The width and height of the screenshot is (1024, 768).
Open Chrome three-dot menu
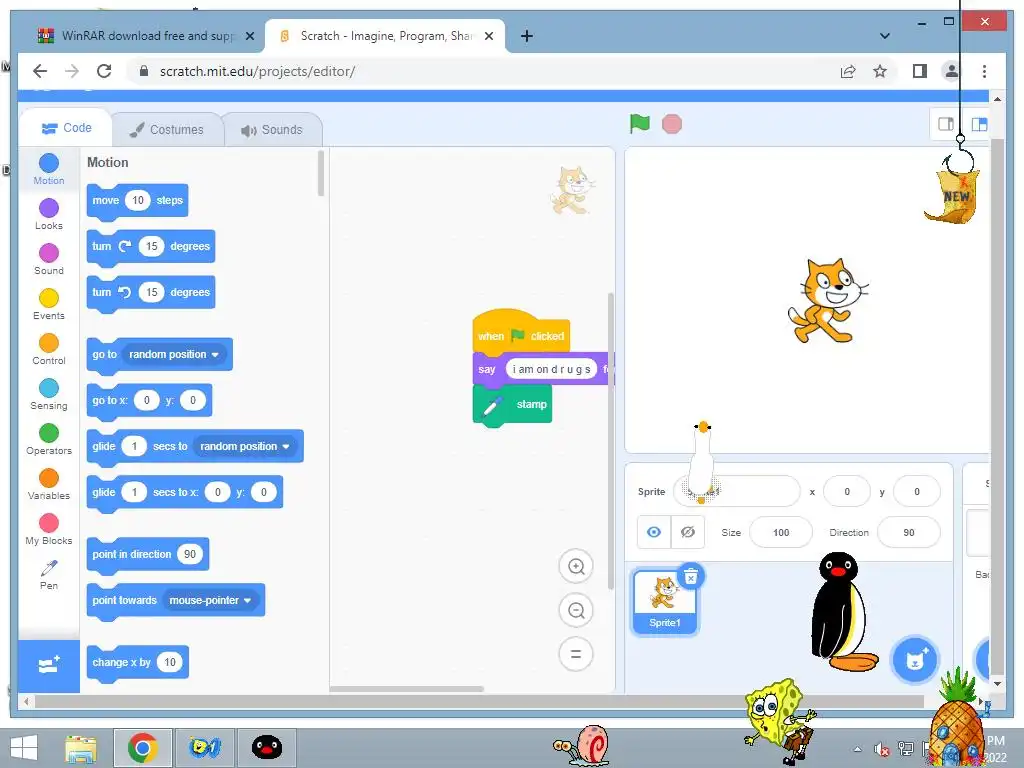point(984,71)
